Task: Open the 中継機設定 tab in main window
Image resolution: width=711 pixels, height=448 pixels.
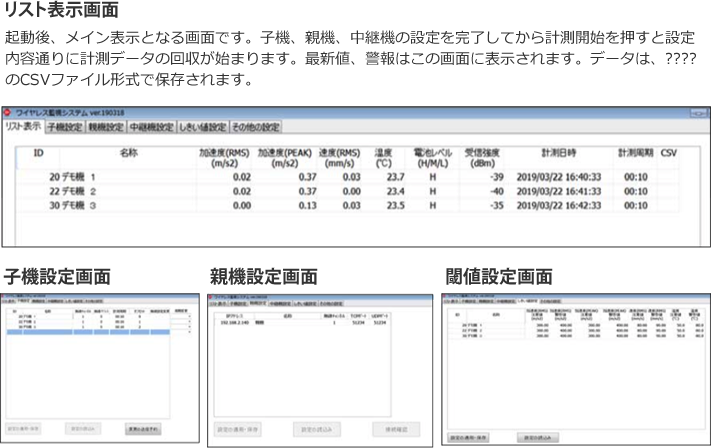Action: click(151, 127)
